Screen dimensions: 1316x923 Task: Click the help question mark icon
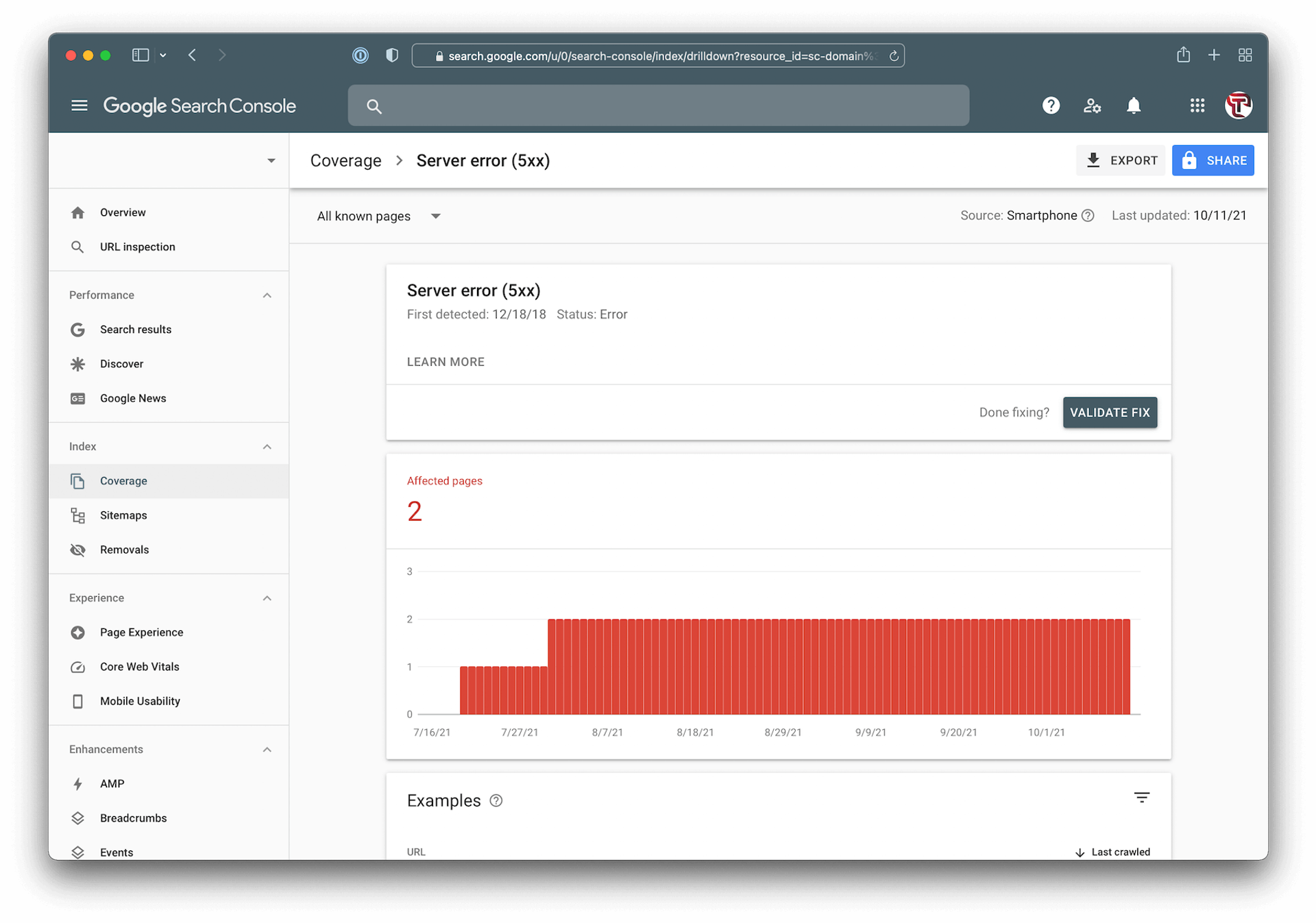click(1051, 106)
